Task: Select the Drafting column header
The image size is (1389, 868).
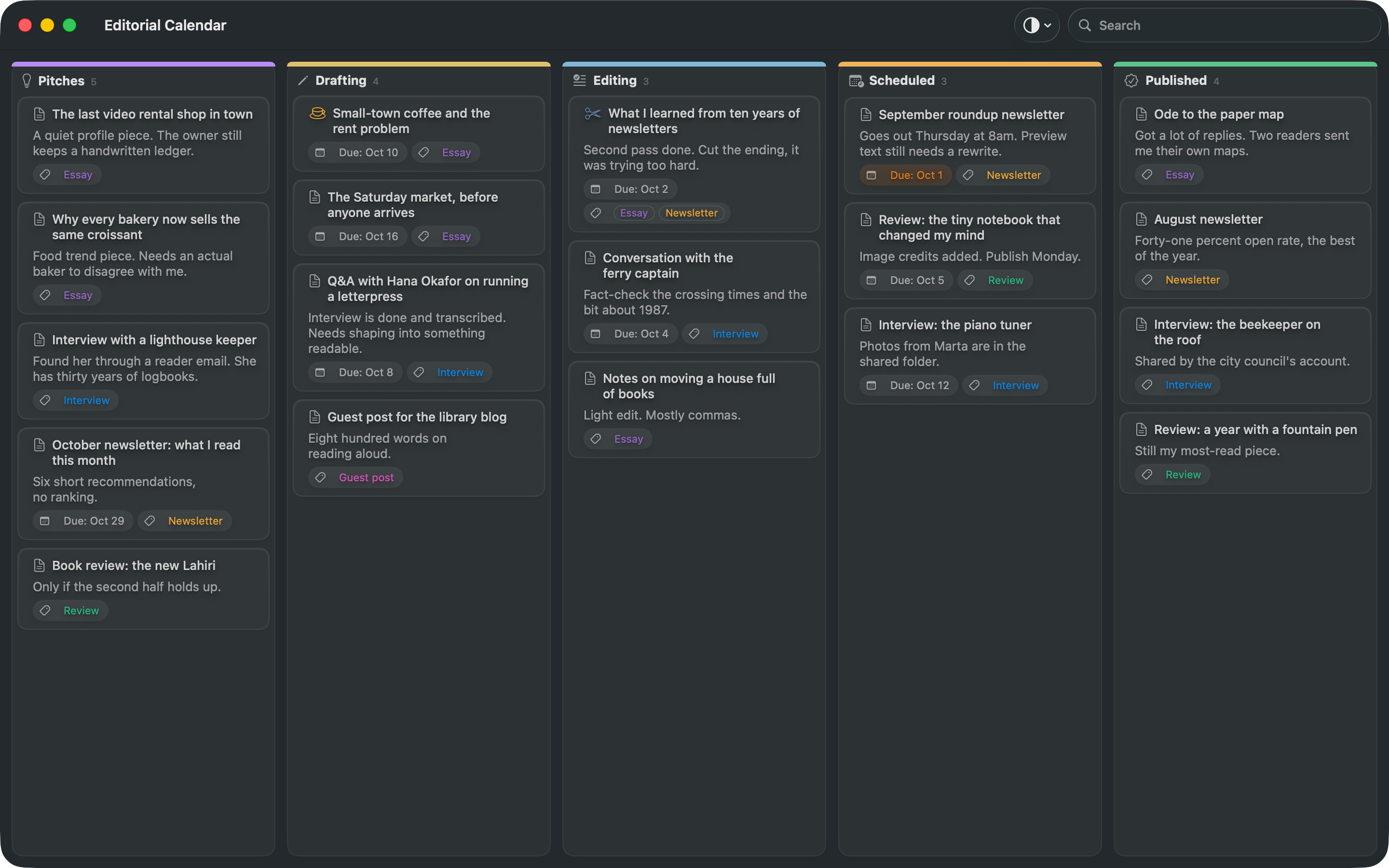Action: [x=419, y=81]
